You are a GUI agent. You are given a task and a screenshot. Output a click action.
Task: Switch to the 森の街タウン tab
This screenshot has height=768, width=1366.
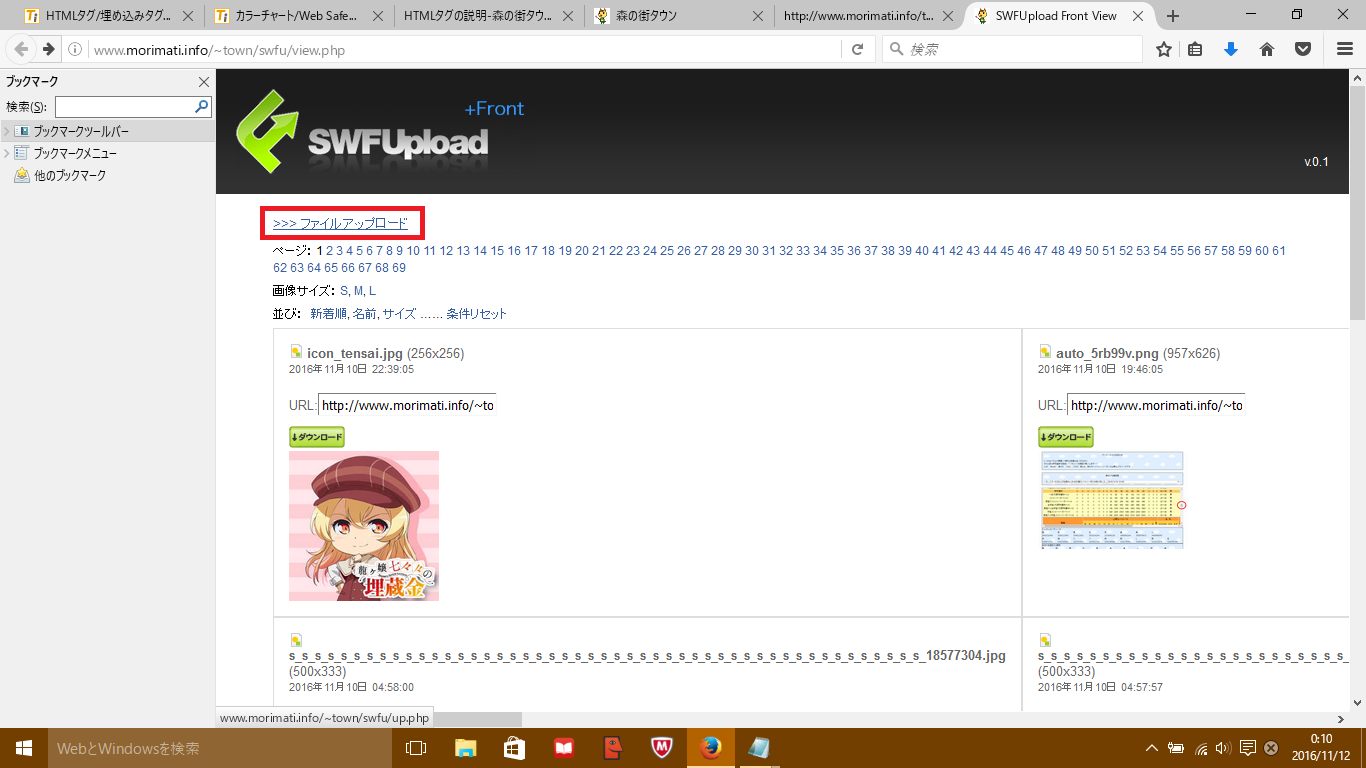678,16
